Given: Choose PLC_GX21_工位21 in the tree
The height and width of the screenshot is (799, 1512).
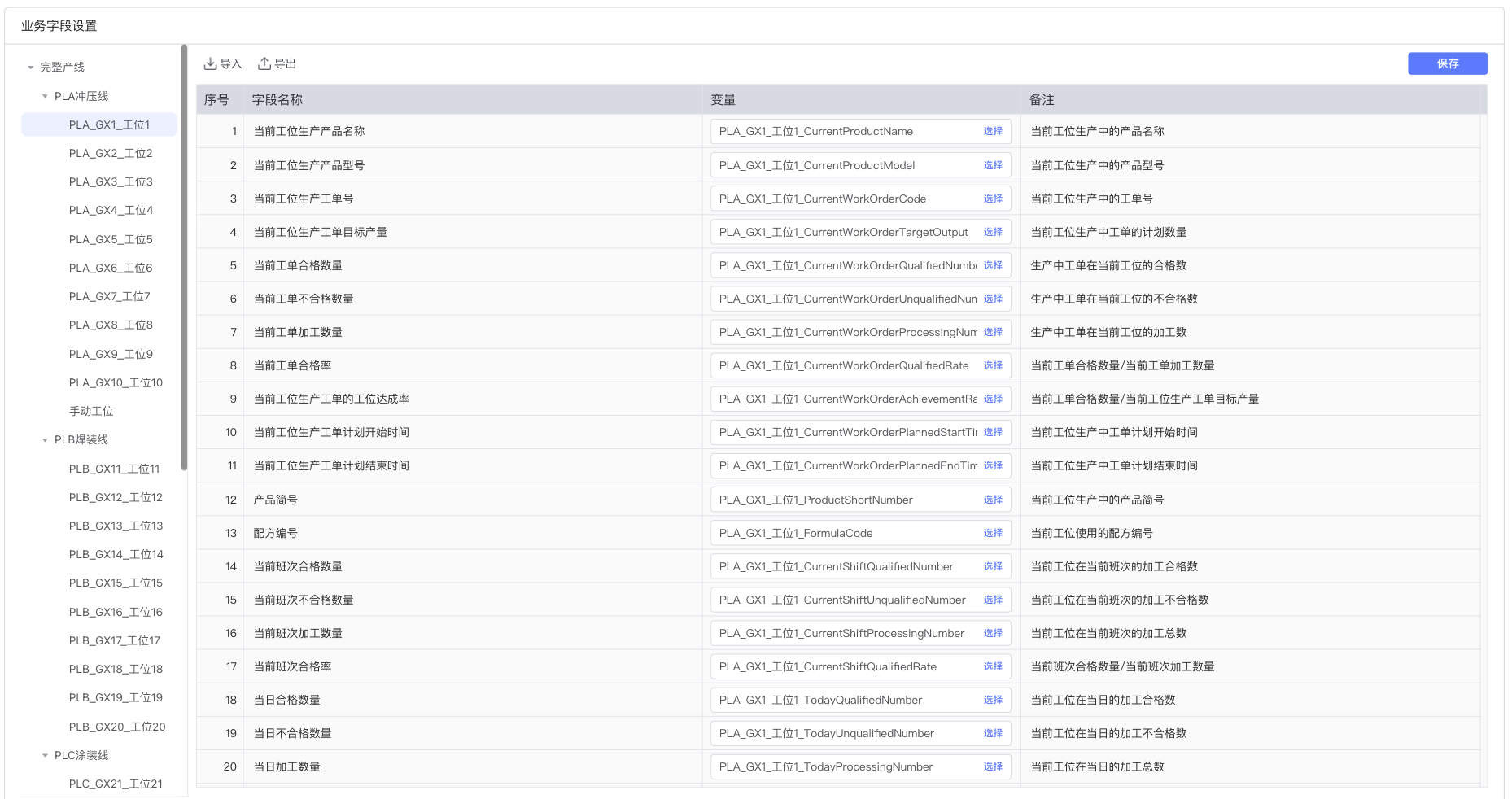Looking at the screenshot, I should (x=116, y=784).
